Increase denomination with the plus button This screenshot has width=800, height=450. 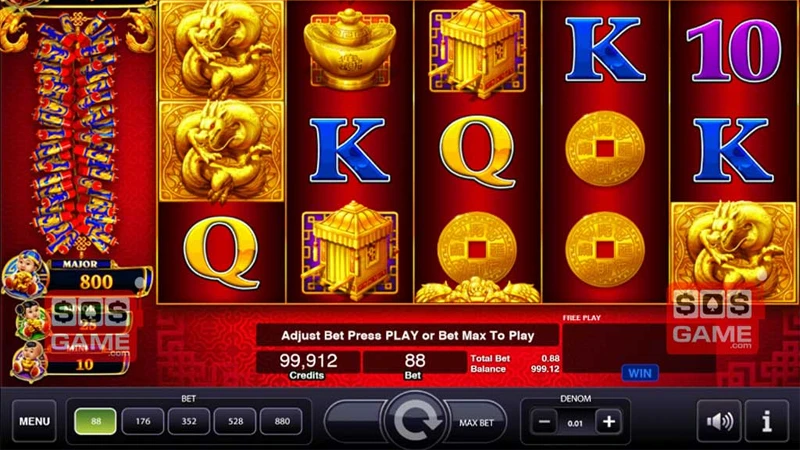pyautogui.click(x=608, y=422)
